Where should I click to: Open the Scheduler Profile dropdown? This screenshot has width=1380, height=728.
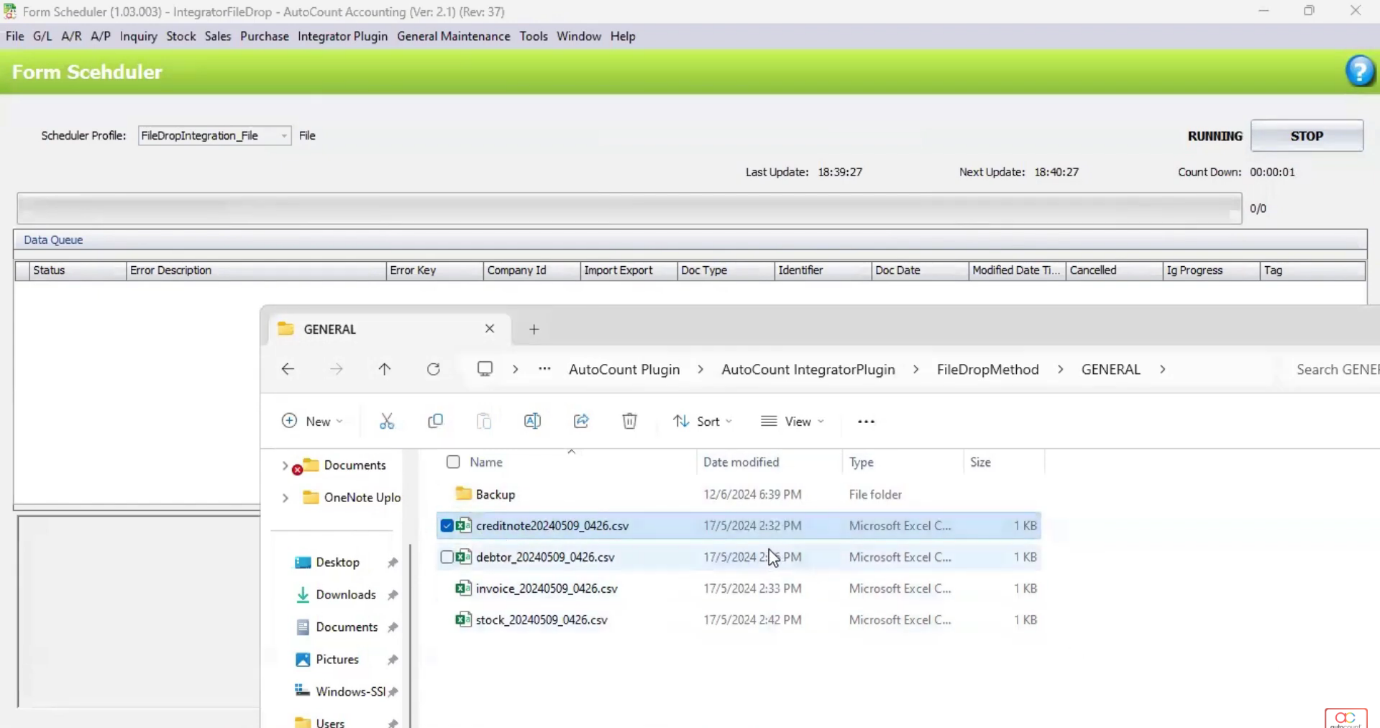(x=283, y=135)
